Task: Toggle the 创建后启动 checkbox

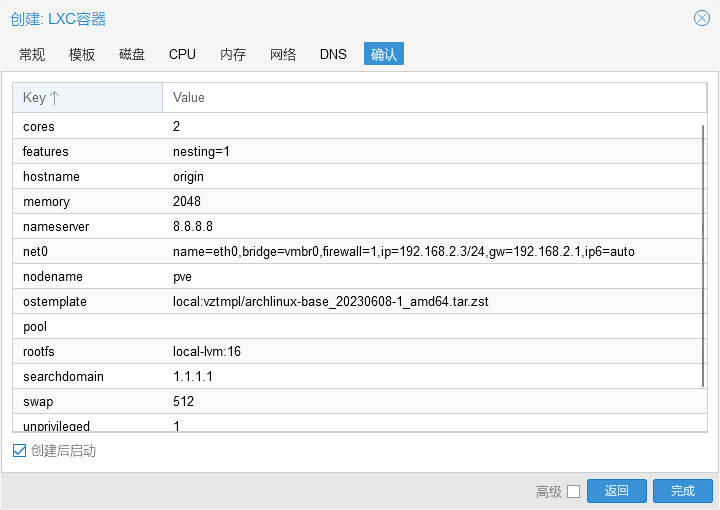Action: [20, 451]
